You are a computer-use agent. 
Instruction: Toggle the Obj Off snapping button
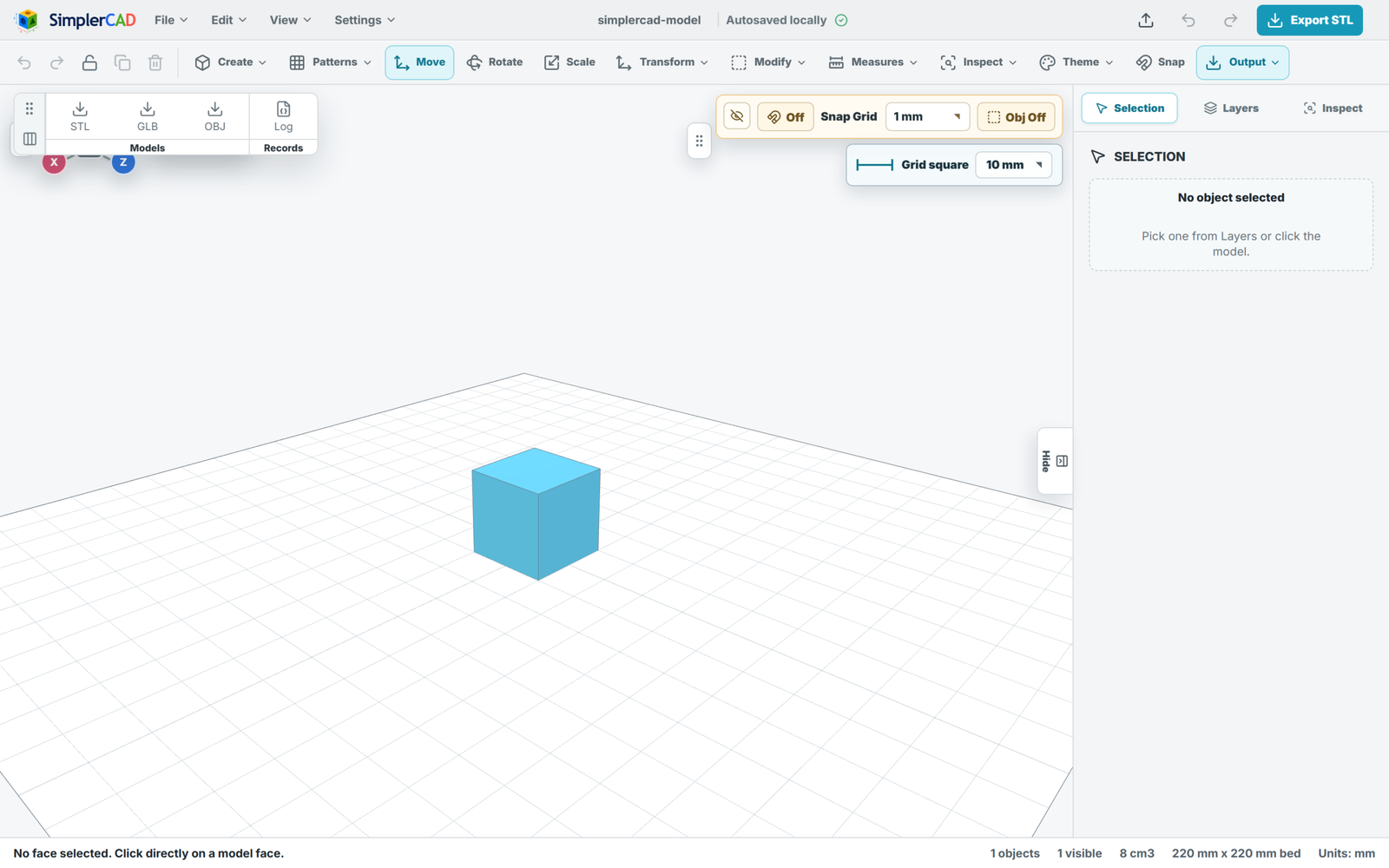1016,116
